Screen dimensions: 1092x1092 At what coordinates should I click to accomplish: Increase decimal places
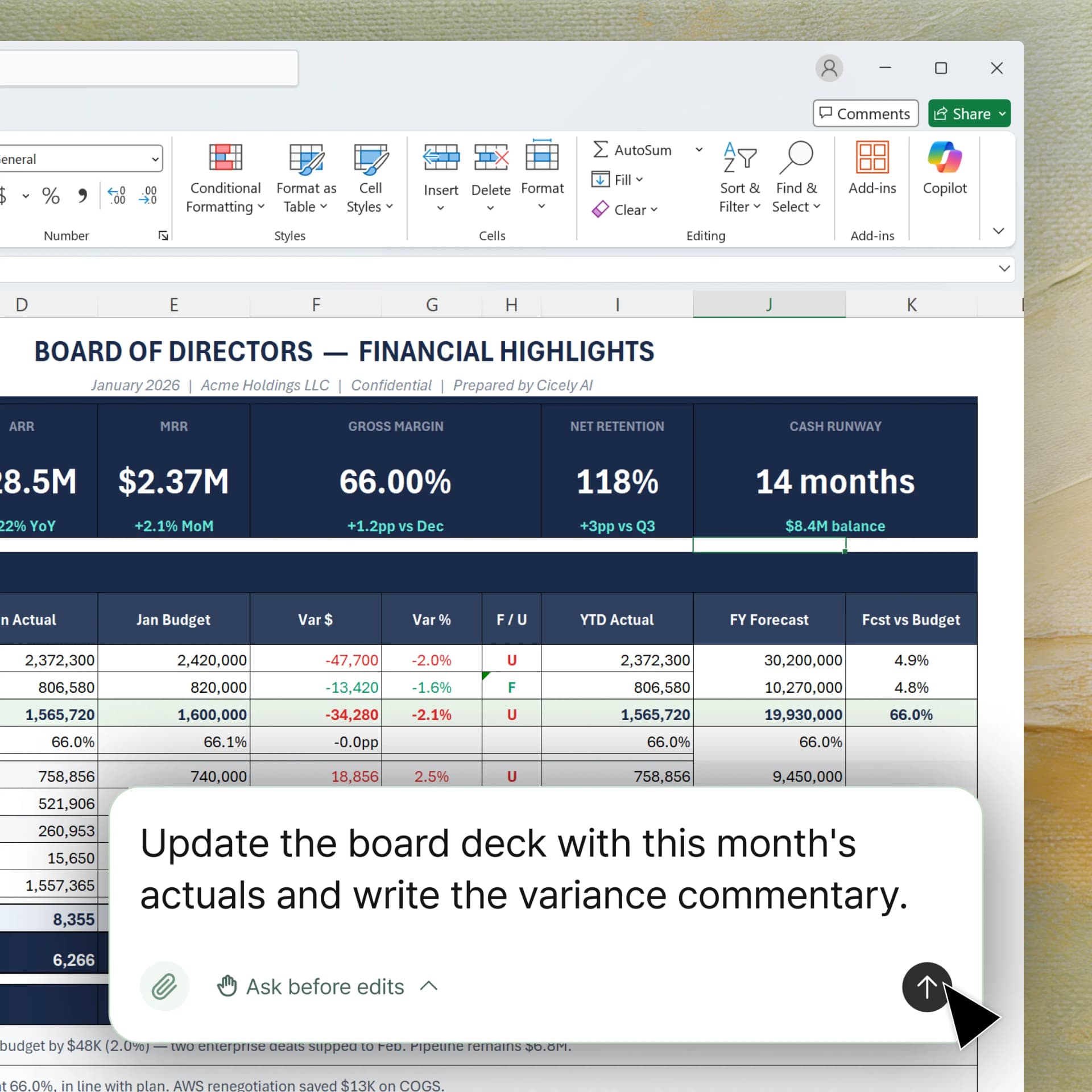click(x=117, y=196)
